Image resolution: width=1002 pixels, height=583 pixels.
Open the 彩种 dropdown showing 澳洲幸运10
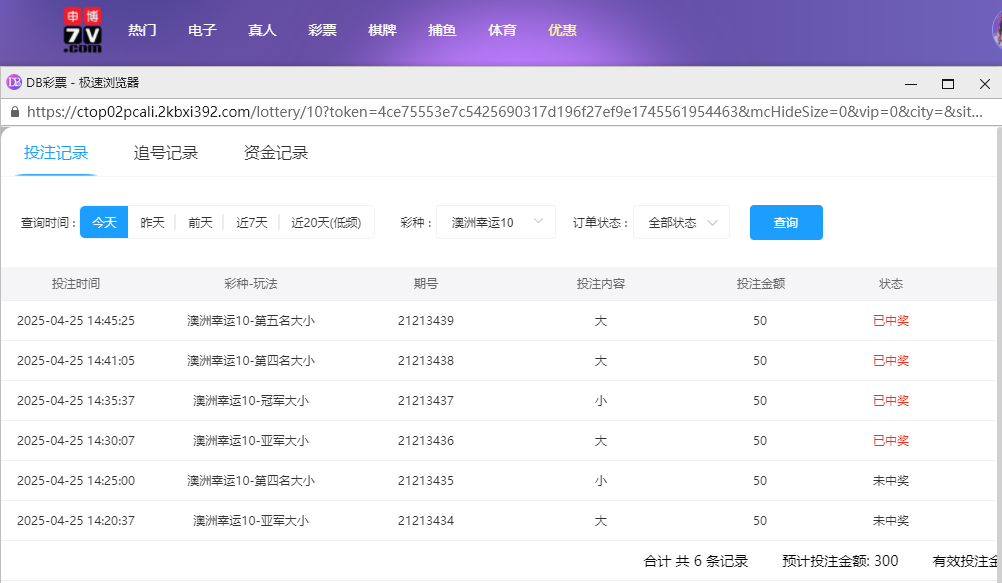click(x=495, y=222)
